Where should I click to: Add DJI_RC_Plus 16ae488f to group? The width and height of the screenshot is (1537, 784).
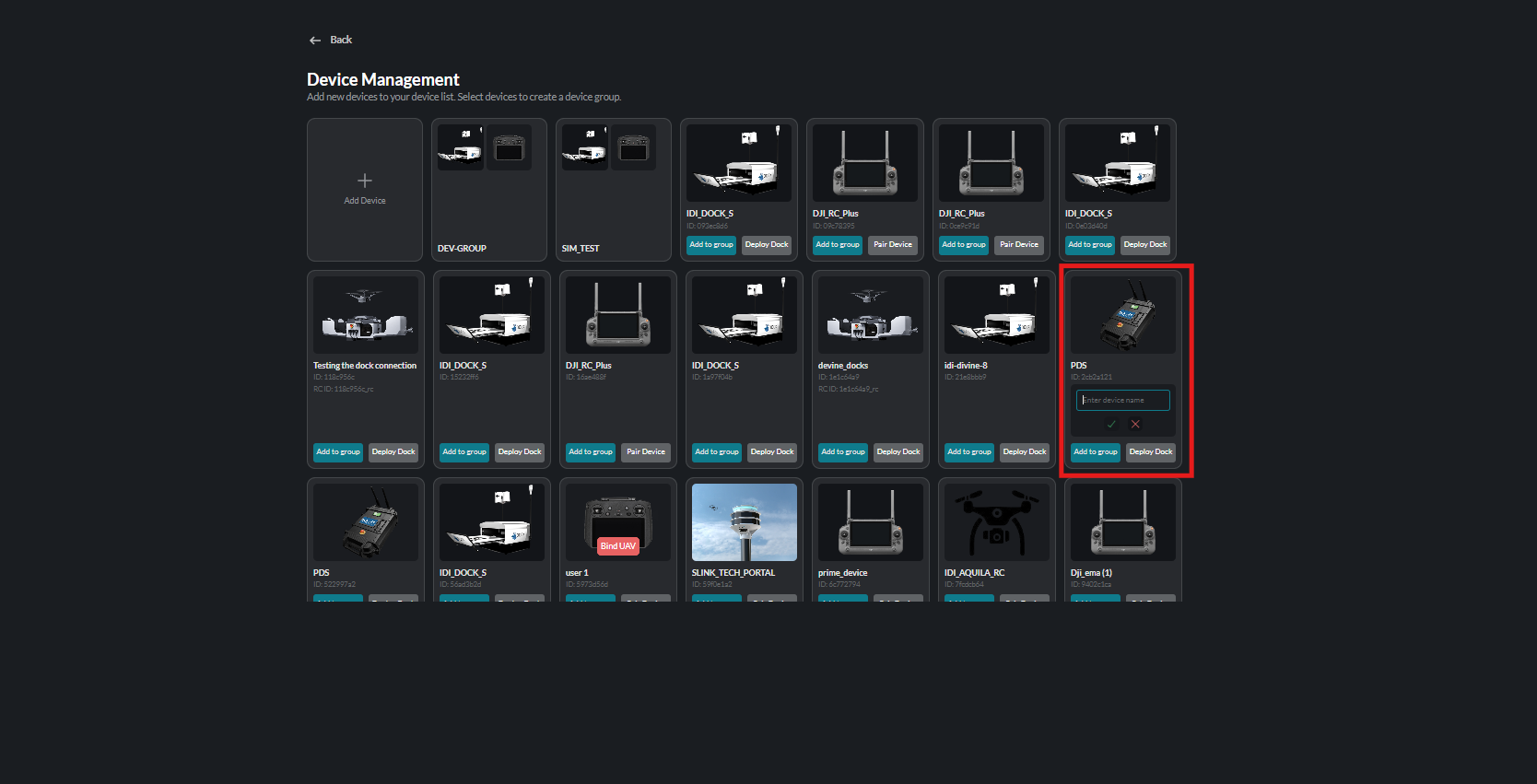point(591,452)
